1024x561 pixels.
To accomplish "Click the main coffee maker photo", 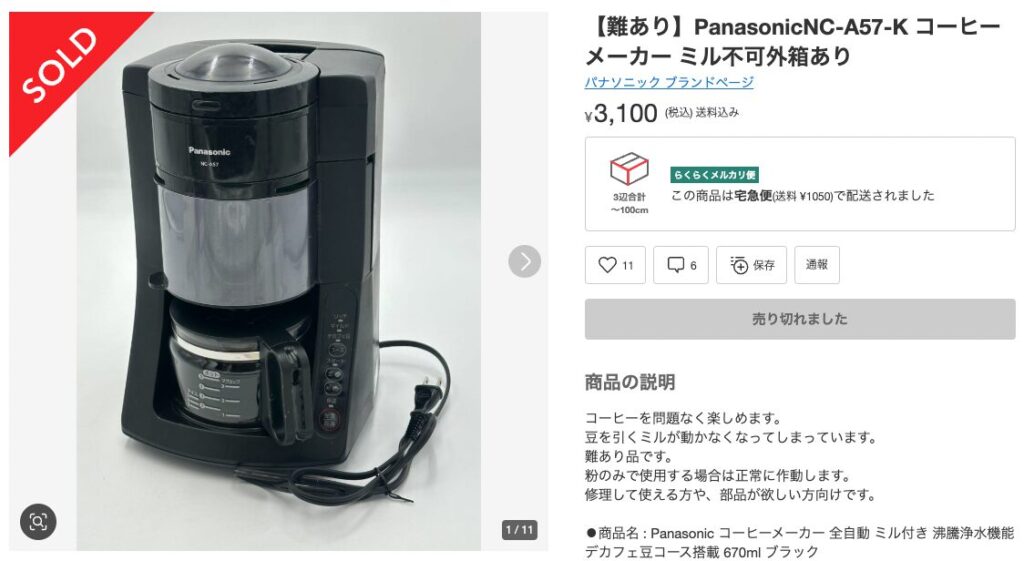I will click(279, 281).
